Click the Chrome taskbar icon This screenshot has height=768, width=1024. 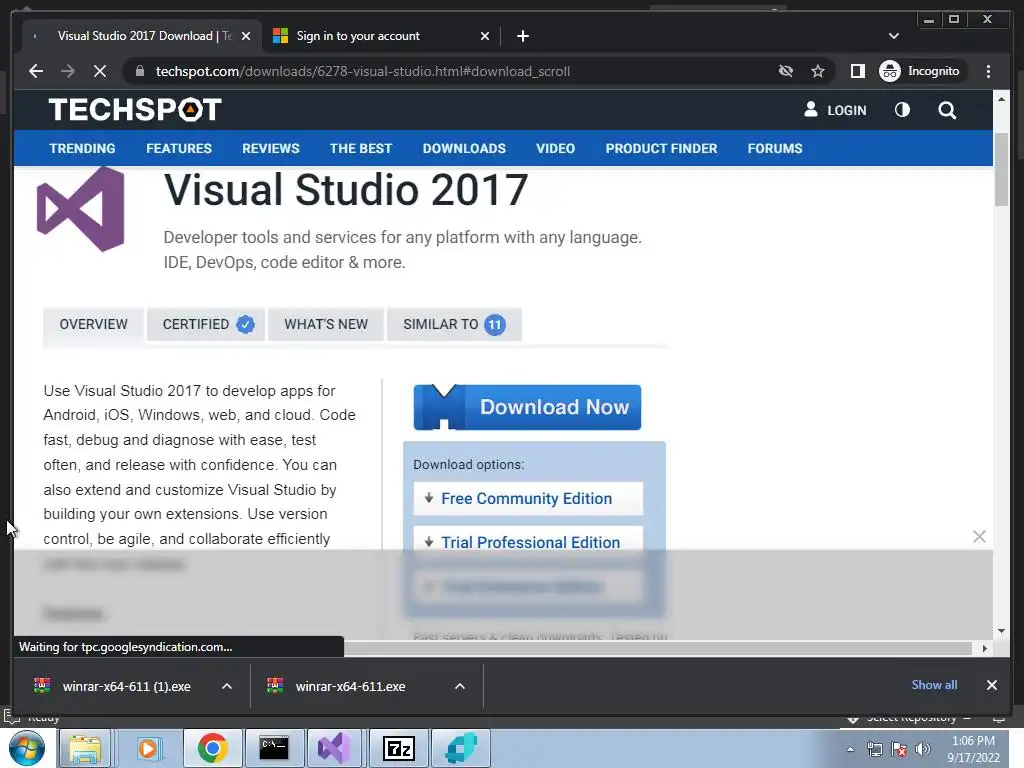[x=212, y=748]
